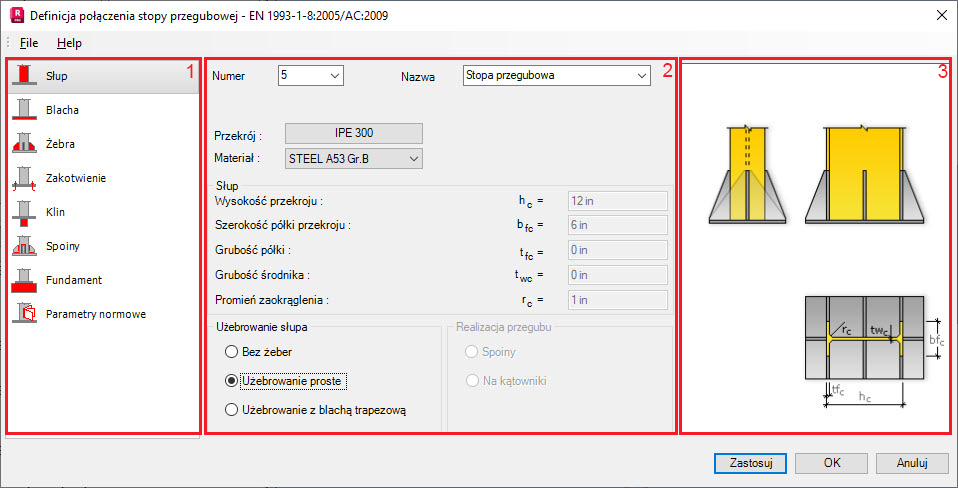958x488 pixels.
Task: Open the Zakotwienie anchorage icon
Action: (x=24, y=178)
